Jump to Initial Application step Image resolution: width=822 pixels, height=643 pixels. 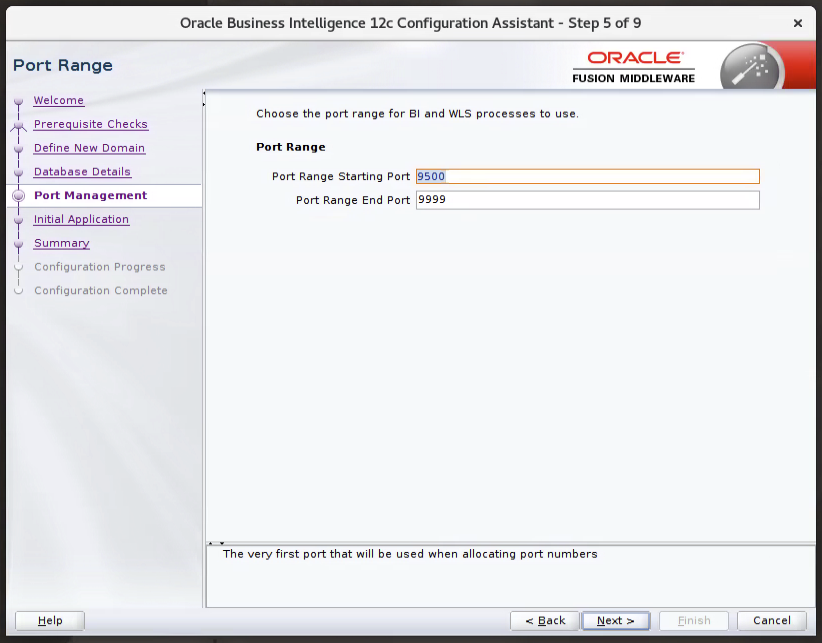pos(81,219)
